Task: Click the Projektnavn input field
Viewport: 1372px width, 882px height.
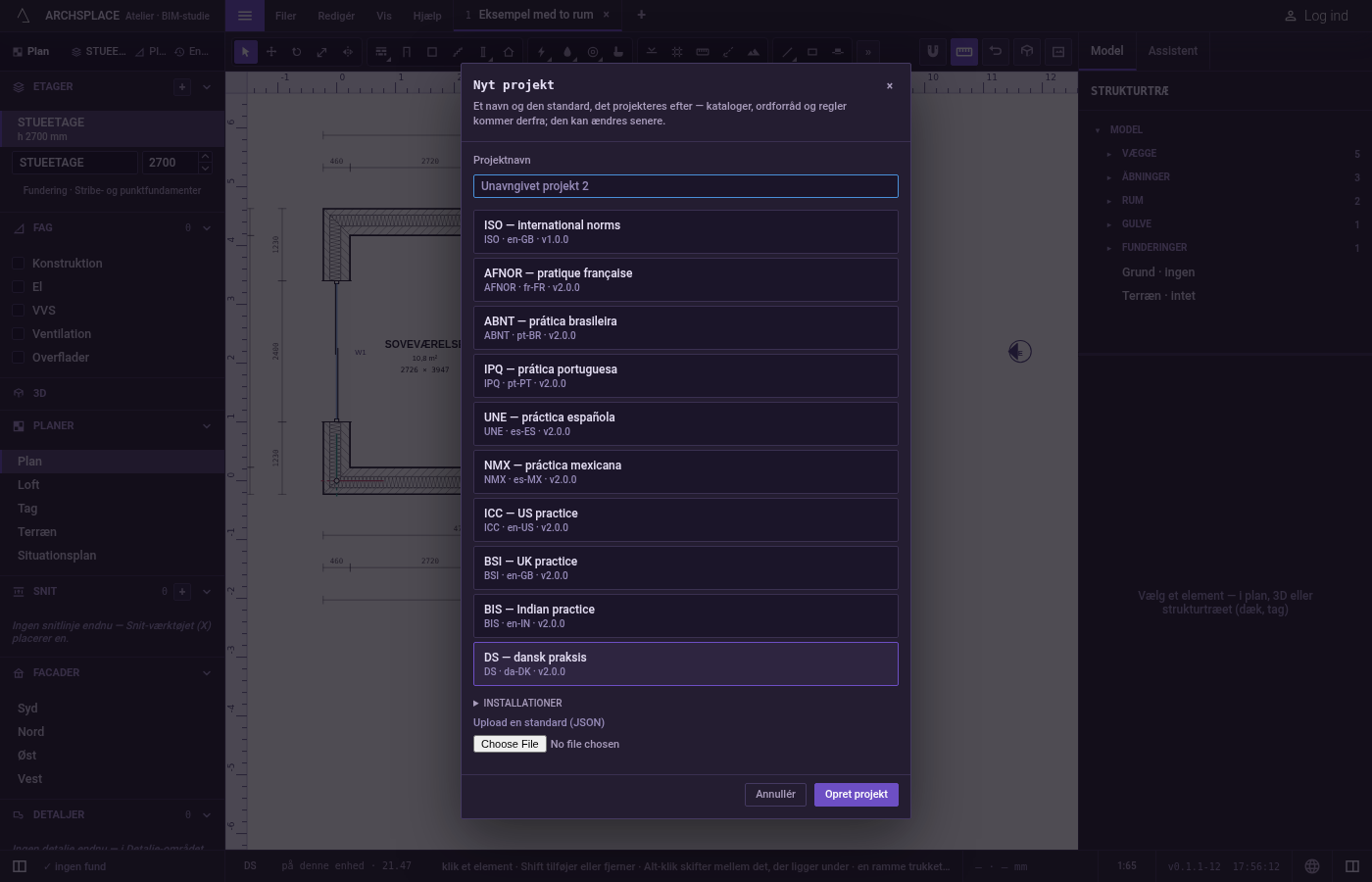Action: point(686,186)
